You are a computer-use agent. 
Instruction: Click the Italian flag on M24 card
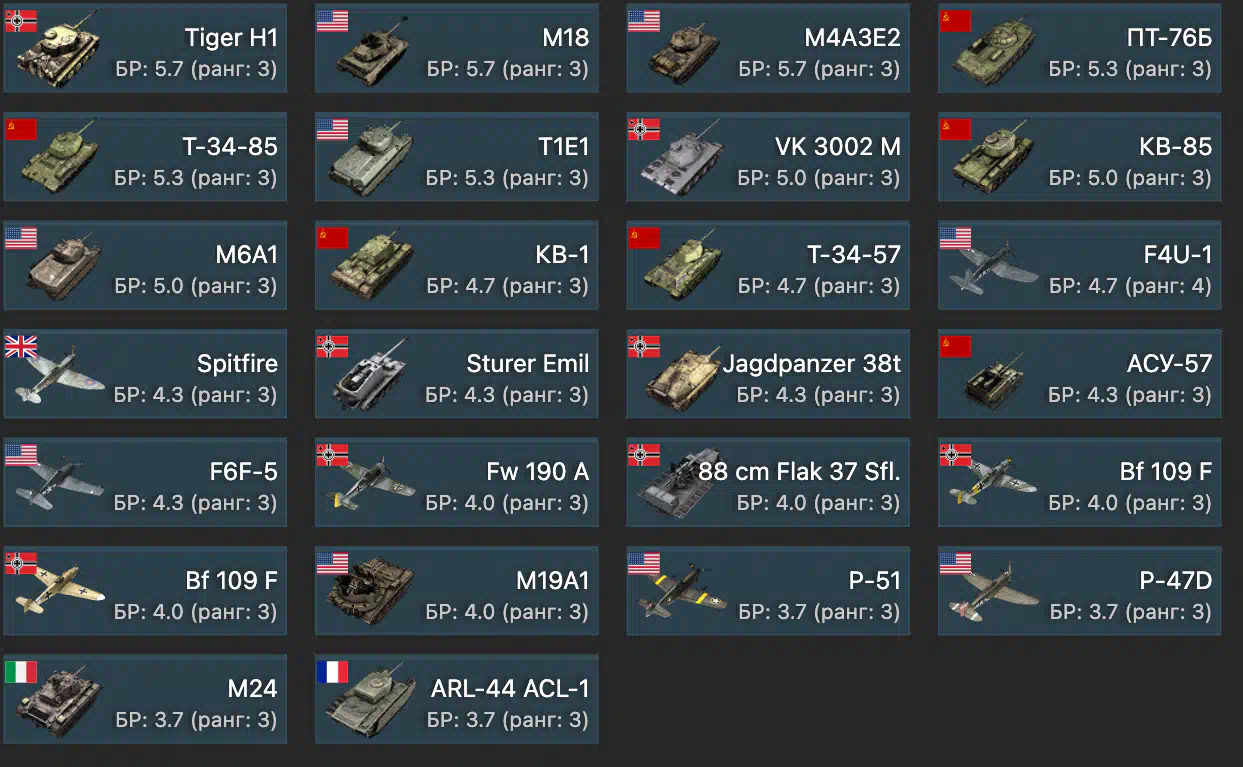[x=21, y=671]
